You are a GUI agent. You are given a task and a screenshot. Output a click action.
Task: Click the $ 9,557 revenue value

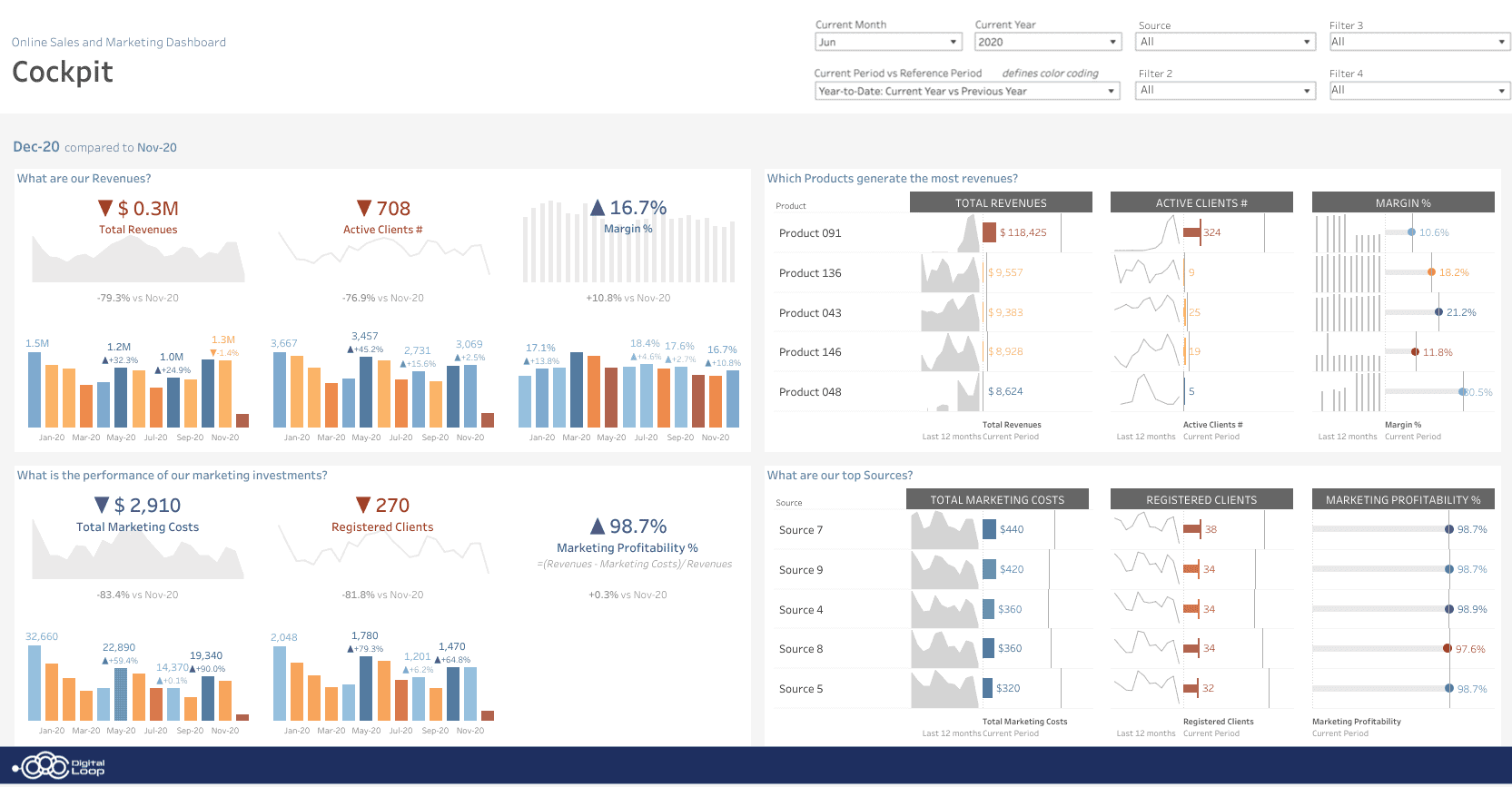pos(1005,272)
